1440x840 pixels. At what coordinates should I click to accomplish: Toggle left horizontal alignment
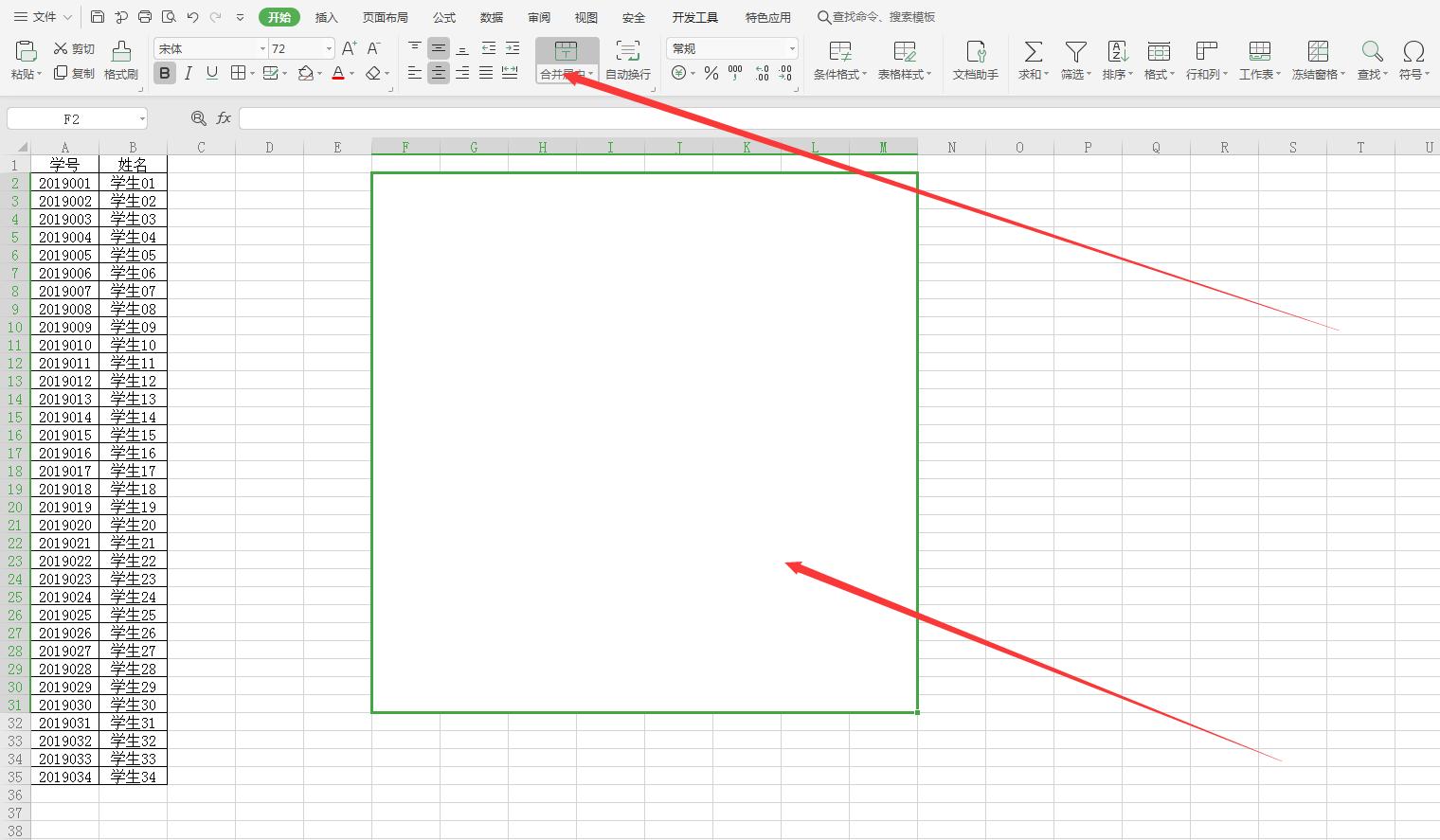tap(415, 73)
